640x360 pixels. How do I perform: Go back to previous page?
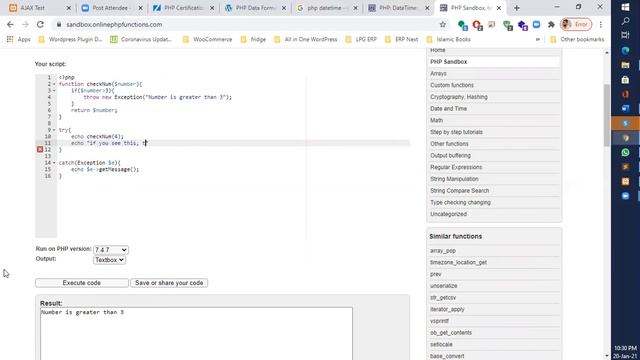(10, 24)
